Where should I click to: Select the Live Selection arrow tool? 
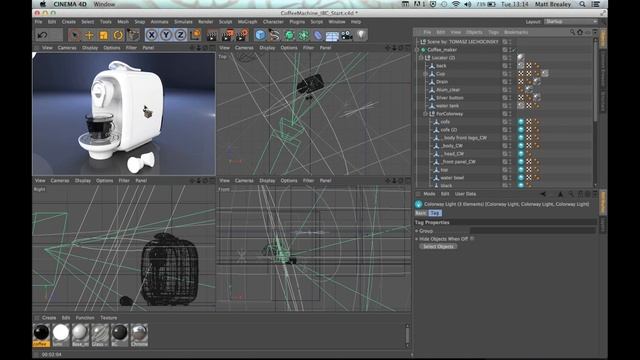74,36
